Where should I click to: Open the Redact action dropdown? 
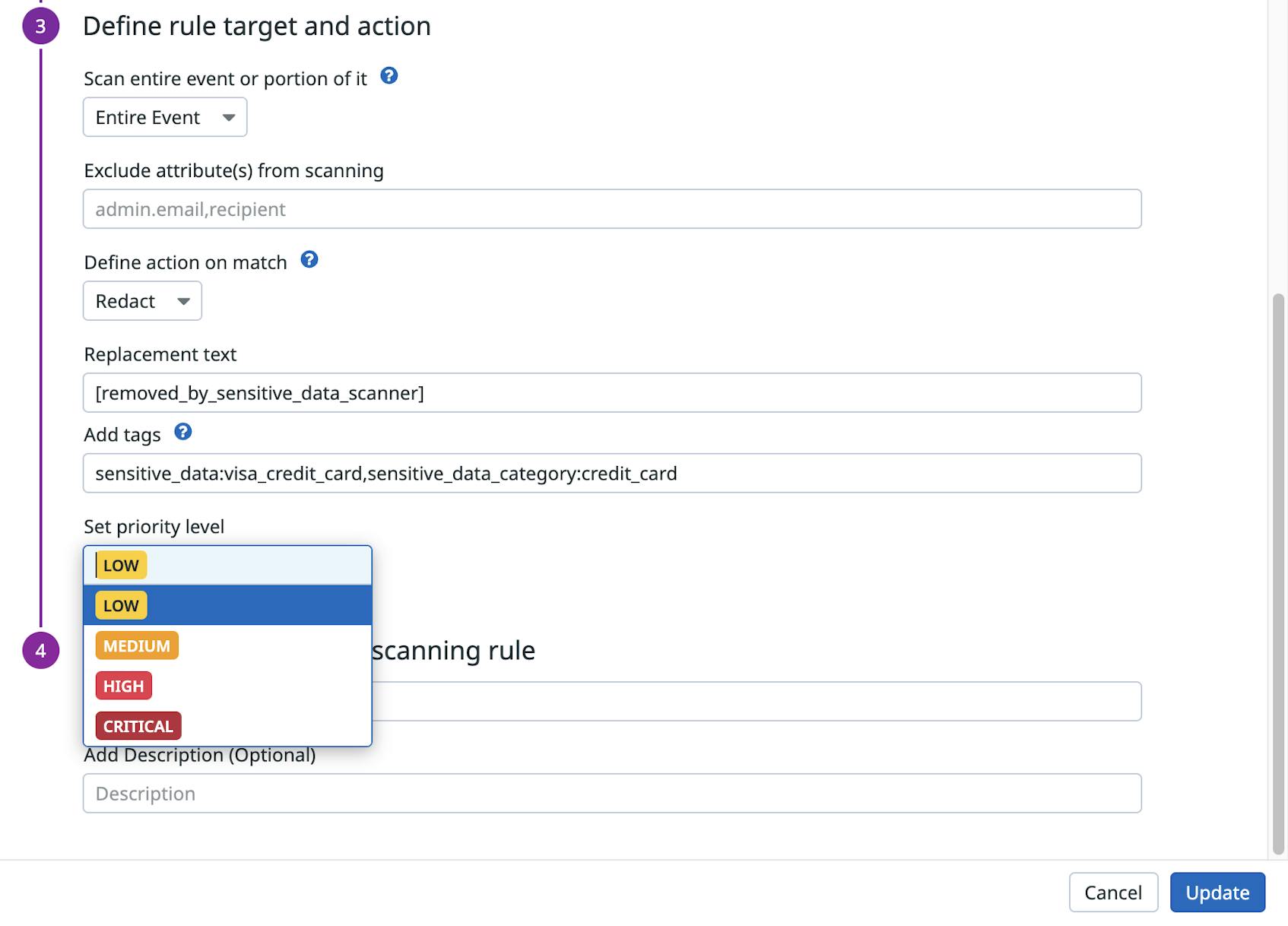click(x=141, y=300)
